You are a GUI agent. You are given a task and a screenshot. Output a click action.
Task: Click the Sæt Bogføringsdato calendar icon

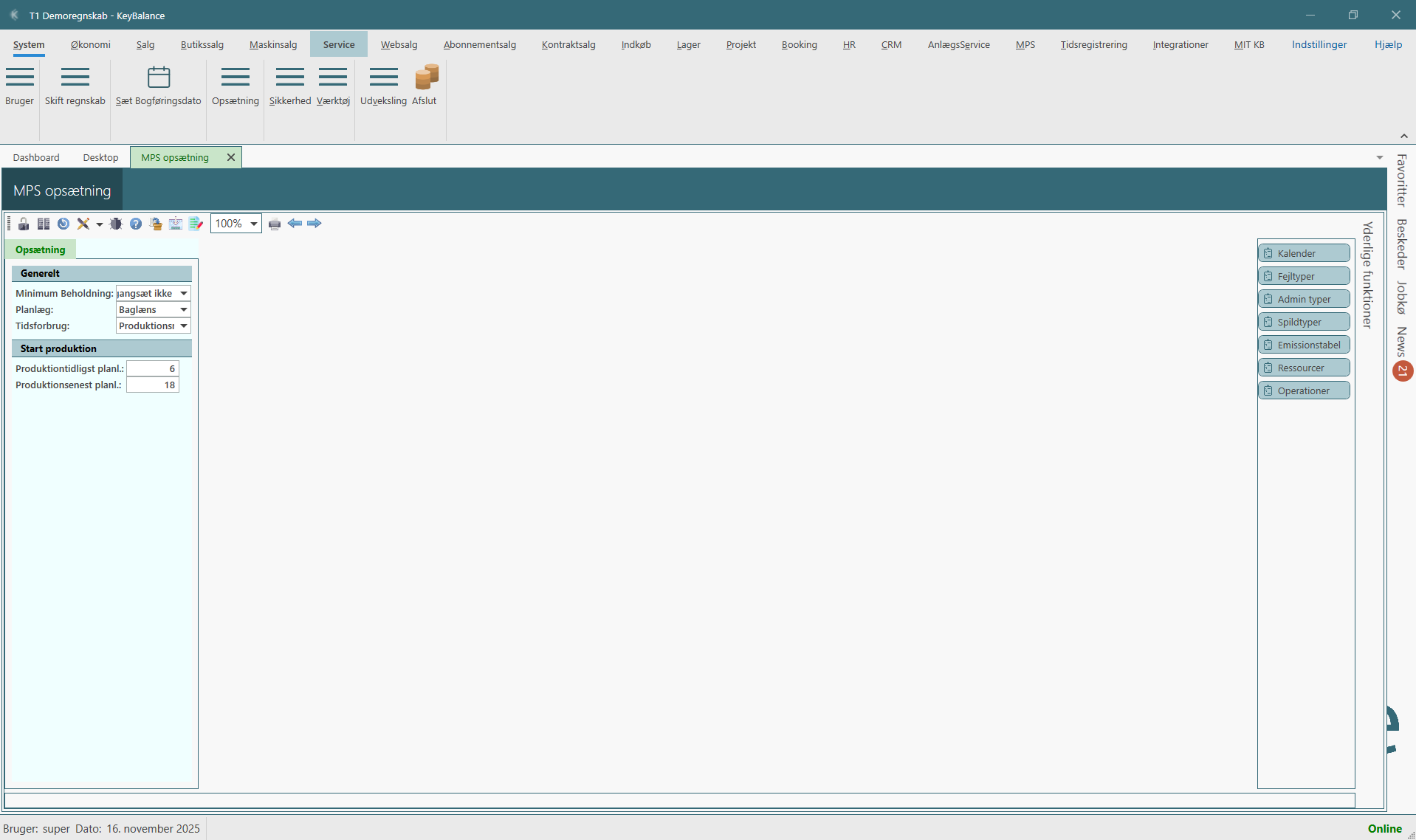[x=159, y=78]
